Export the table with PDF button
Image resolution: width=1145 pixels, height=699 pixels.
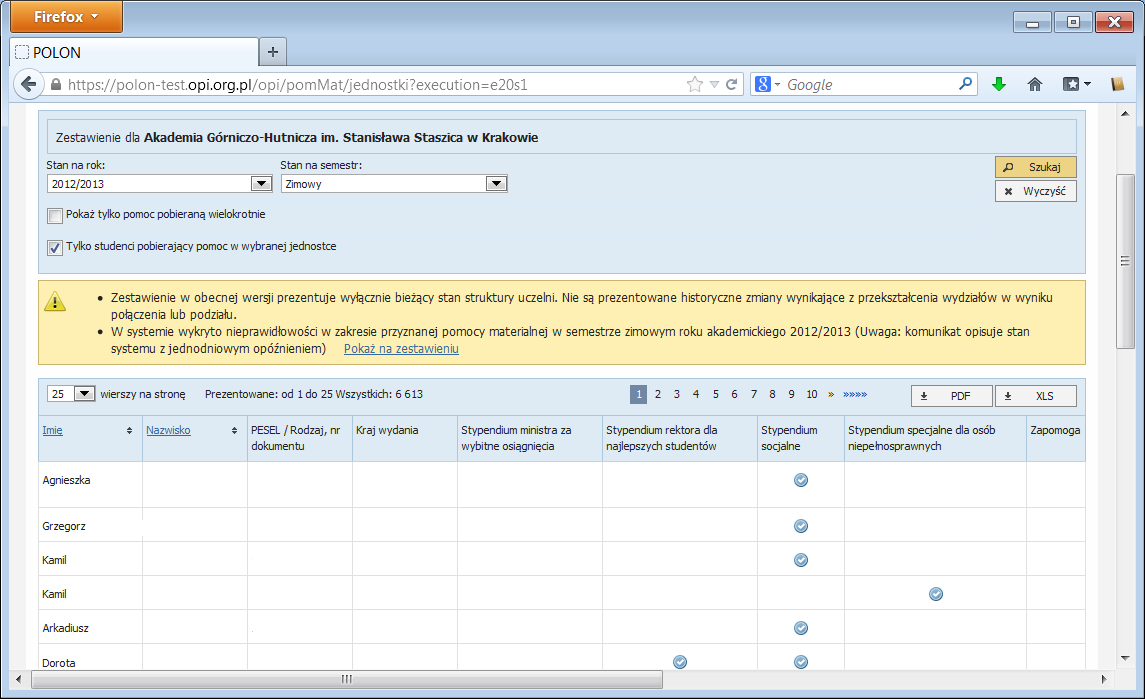coord(951,396)
